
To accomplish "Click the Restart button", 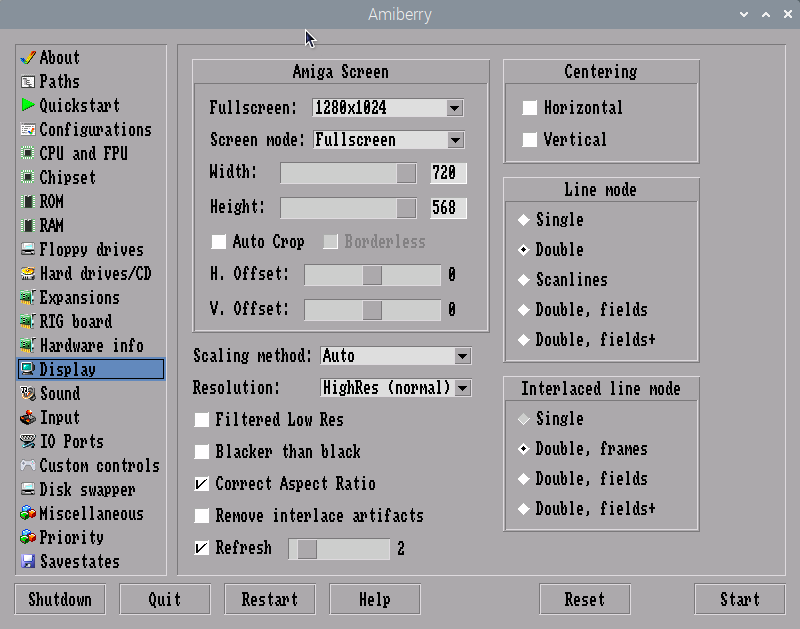I will click(270, 599).
